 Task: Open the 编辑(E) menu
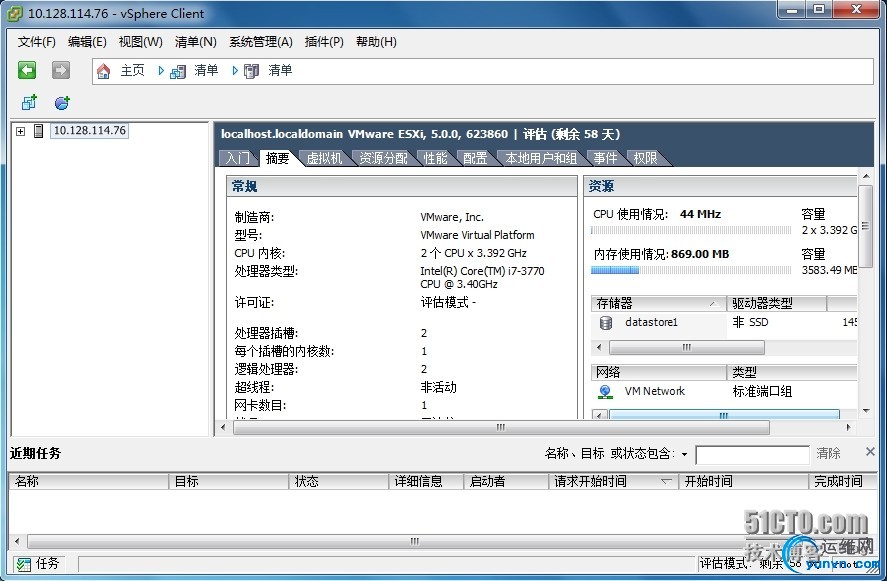point(87,42)
